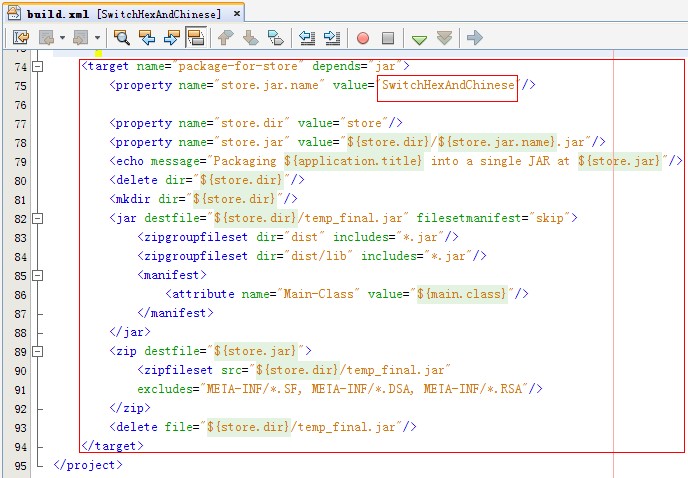Click the Back navigation icon
The height and width of the screenshot is (478, 688).
tap(46, 38)
